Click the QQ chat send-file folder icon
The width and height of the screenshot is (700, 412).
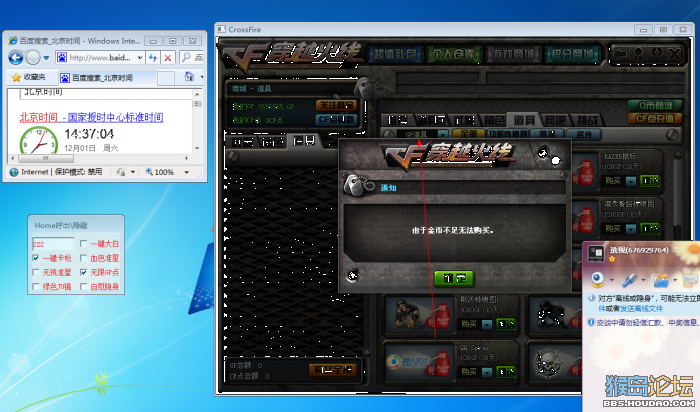point(661,280)
